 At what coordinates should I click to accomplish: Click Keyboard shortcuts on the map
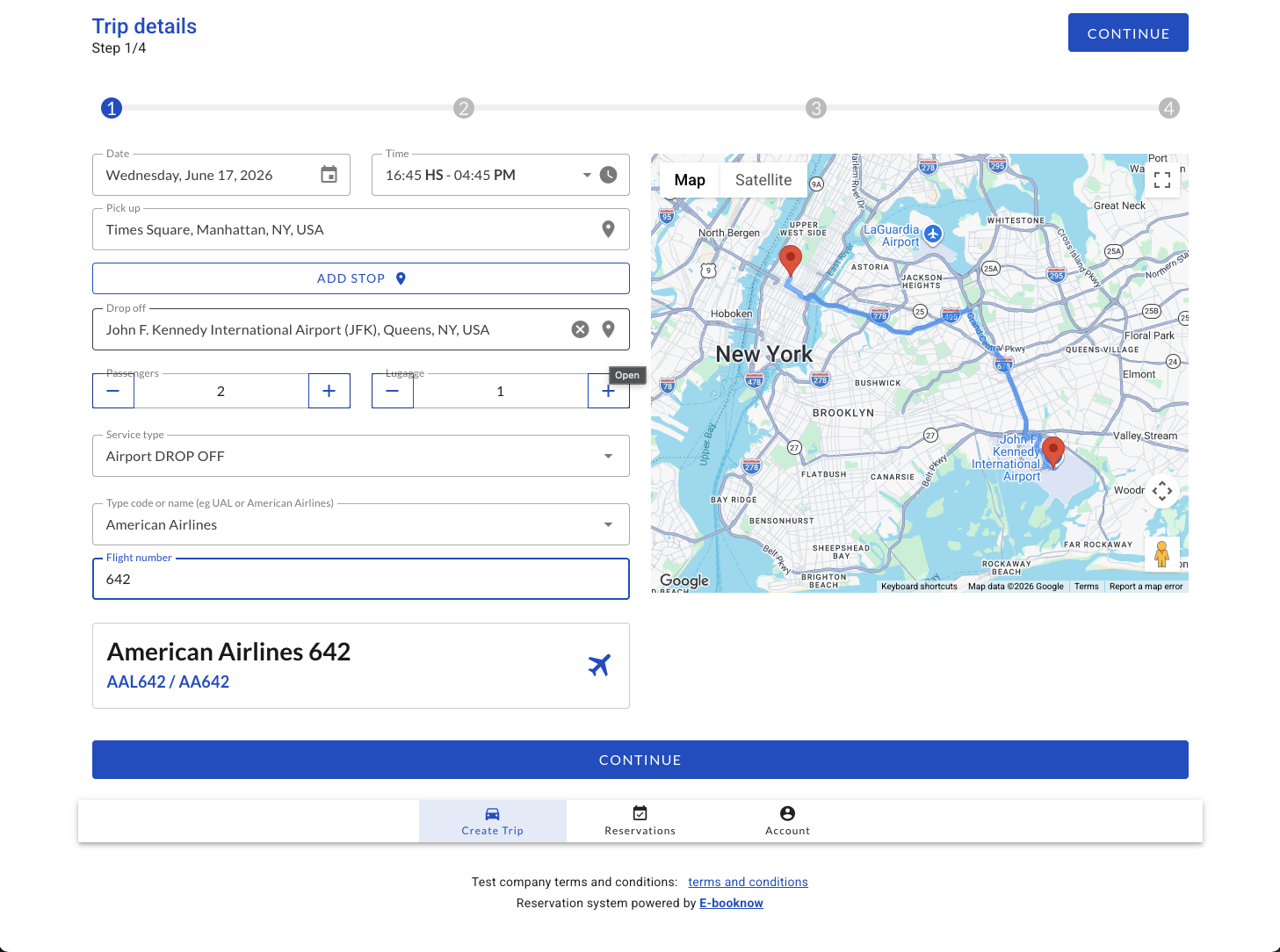[x=919, y=587]
